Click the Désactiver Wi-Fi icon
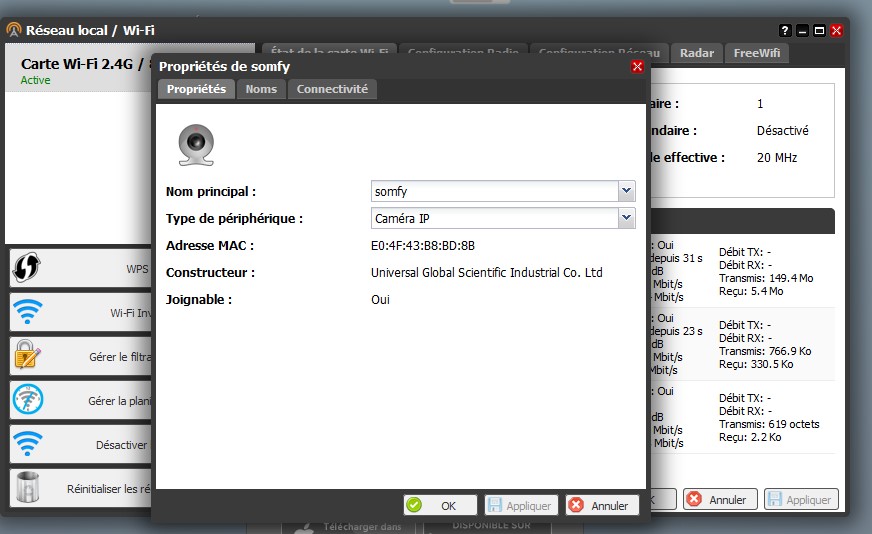Screen dimensions: 872x534 [27, 444]
